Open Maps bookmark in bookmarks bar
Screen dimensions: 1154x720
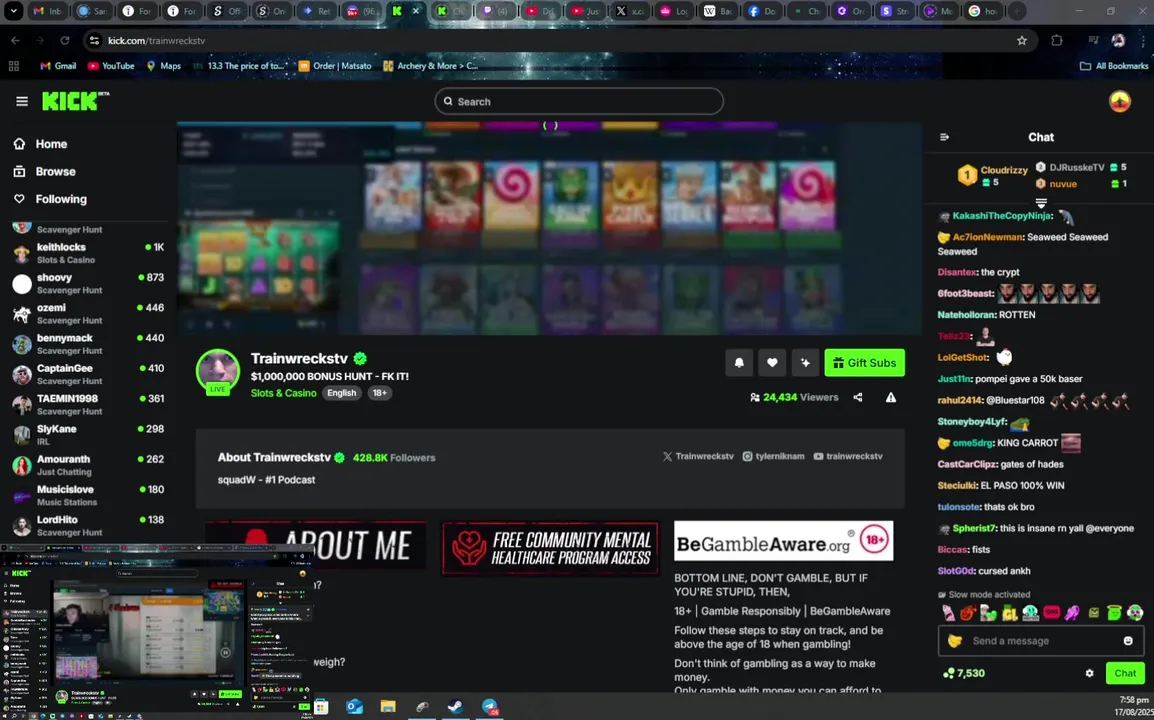click(163, 66)
